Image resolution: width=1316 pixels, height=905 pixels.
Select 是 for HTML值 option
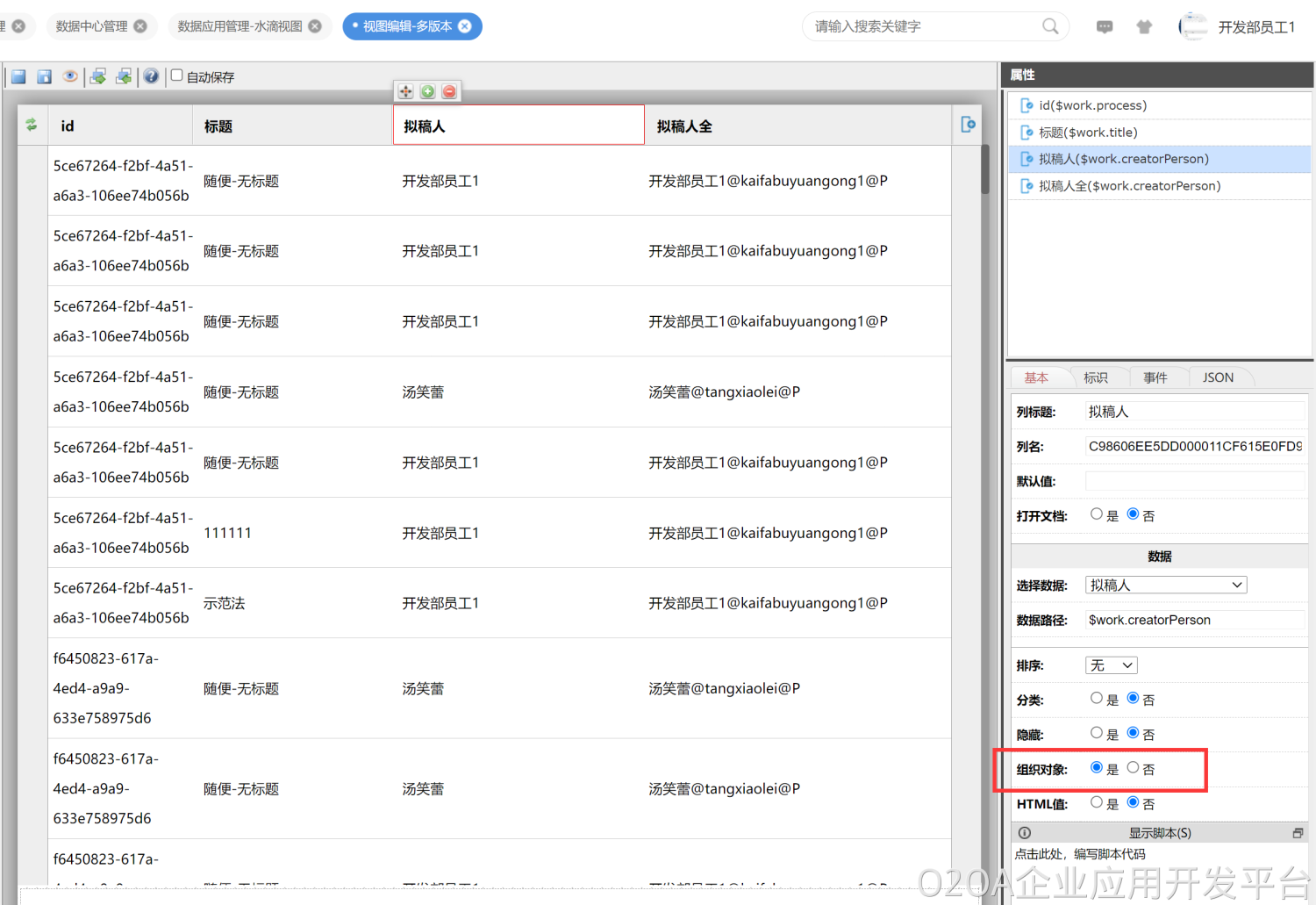point(1097,802)
